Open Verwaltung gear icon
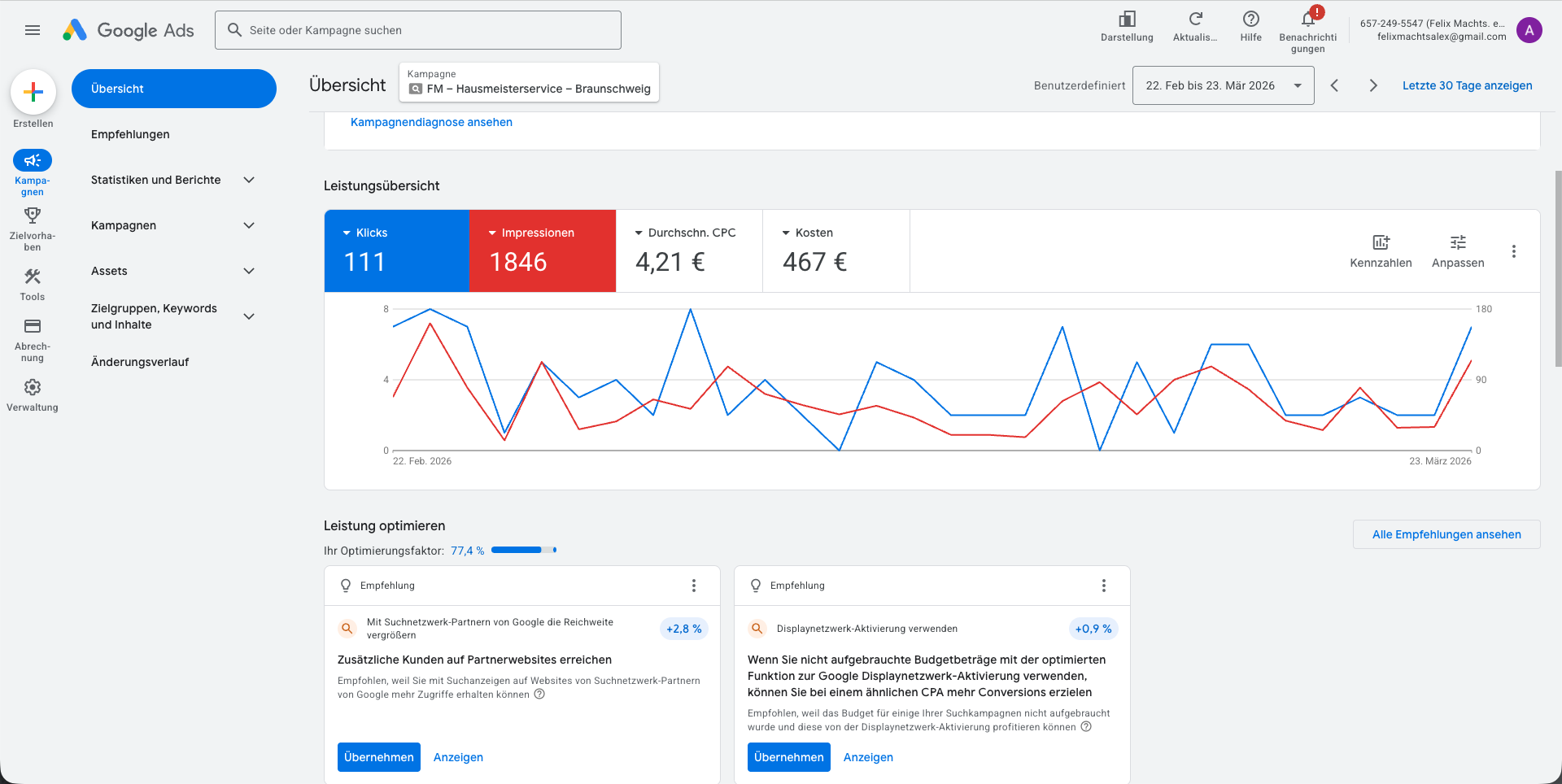Image resolution: width=1562 pixels, height=784 pixels. pyautogui.click(x=33, y=387)
